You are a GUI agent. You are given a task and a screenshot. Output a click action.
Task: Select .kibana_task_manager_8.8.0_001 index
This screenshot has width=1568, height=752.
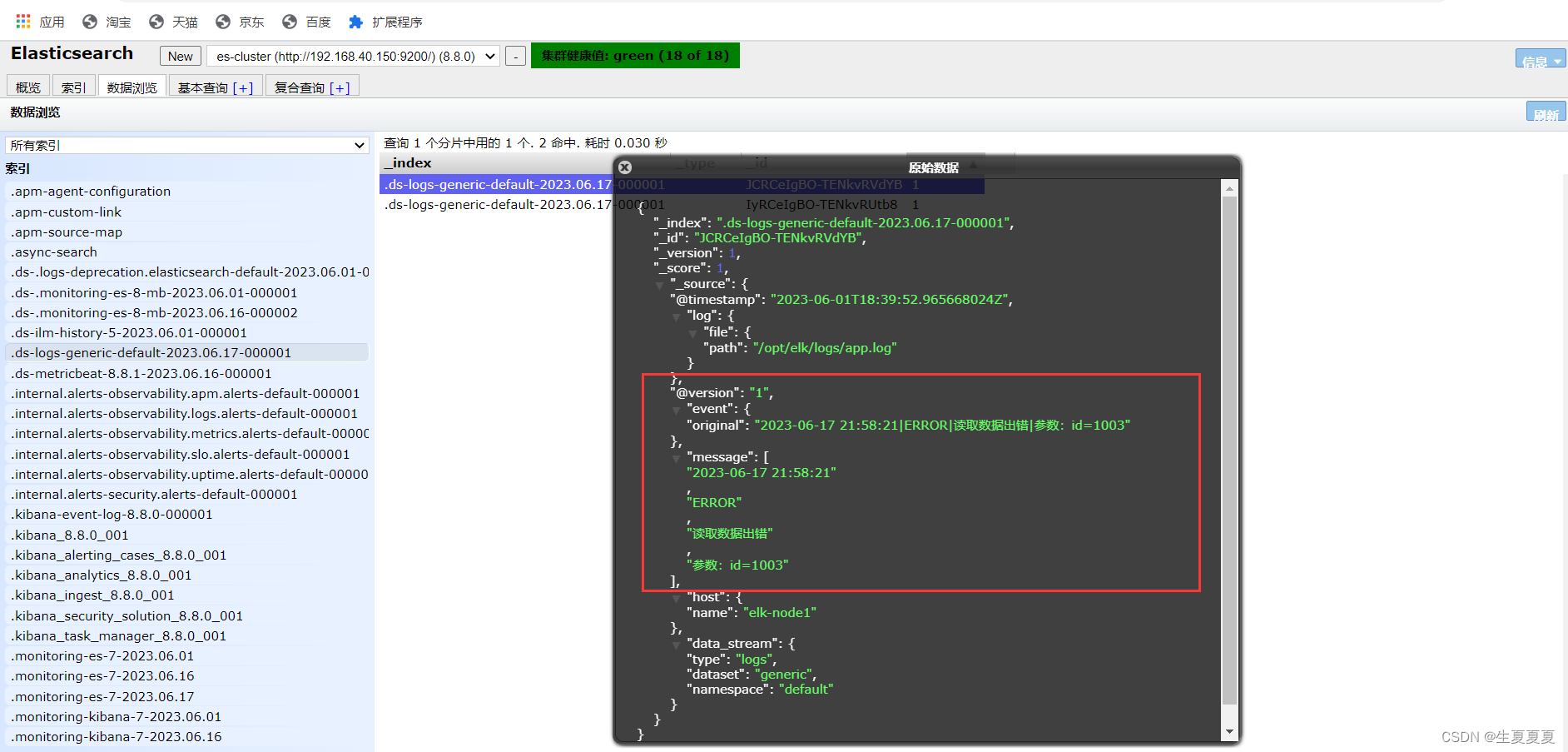[186, 635]
